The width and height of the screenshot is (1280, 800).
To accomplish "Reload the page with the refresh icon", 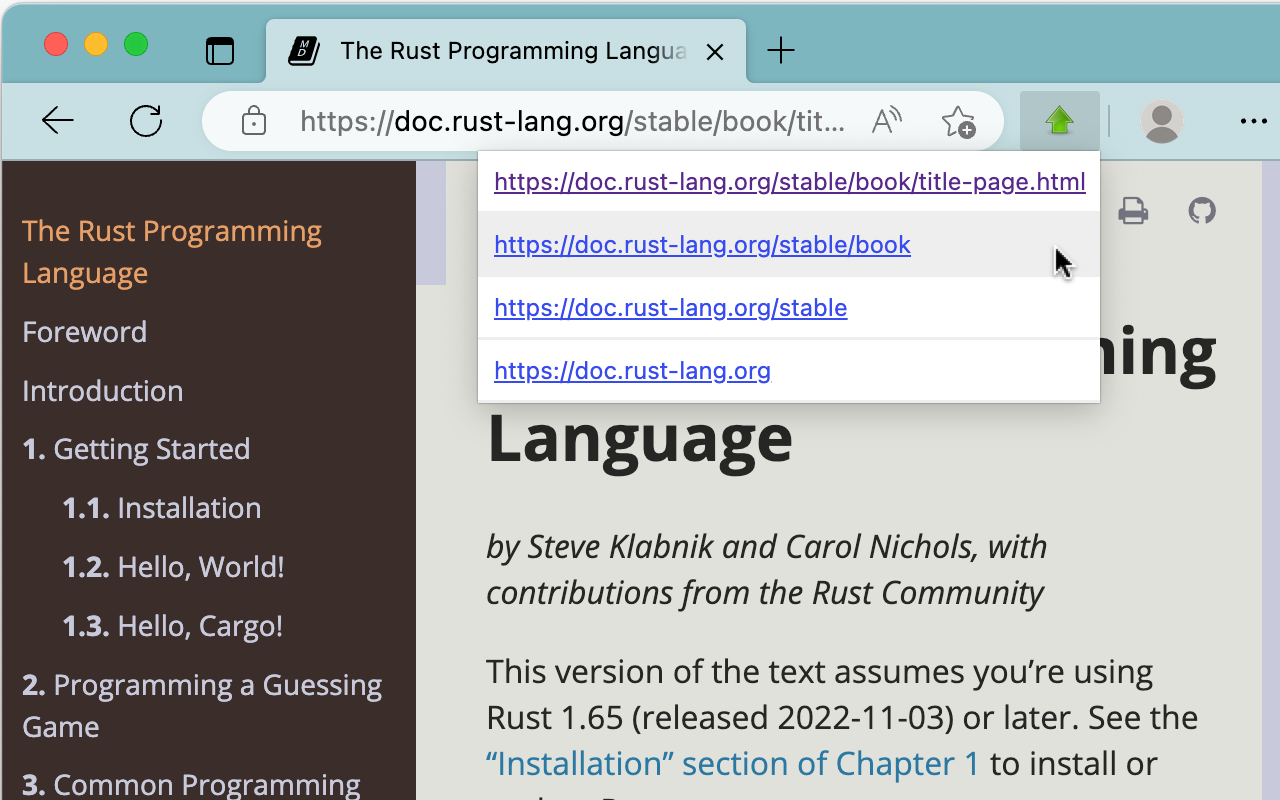I will 146,121.
